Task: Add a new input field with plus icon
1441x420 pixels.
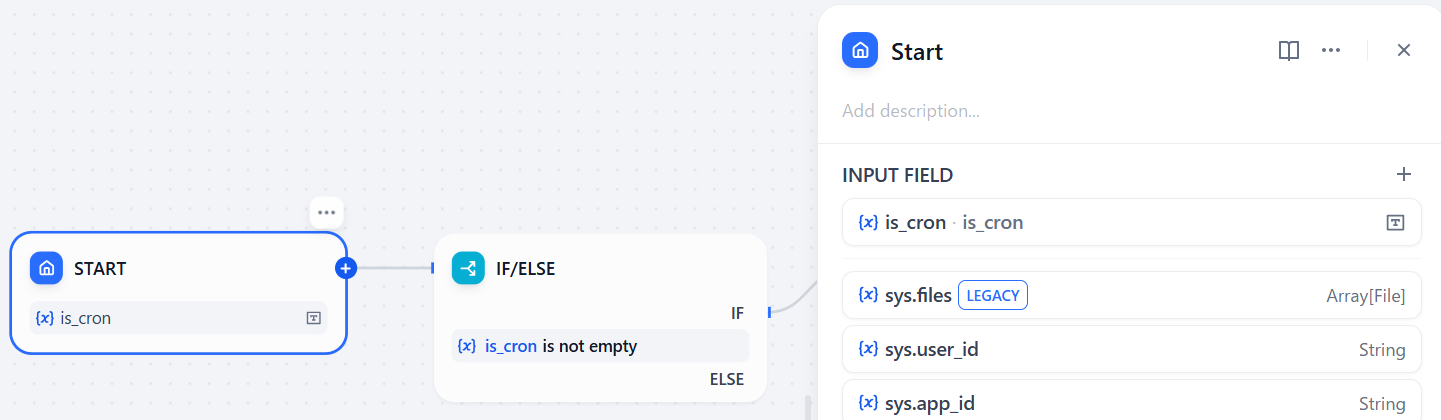Action: pyautogui.click(x=1404, y=175)
